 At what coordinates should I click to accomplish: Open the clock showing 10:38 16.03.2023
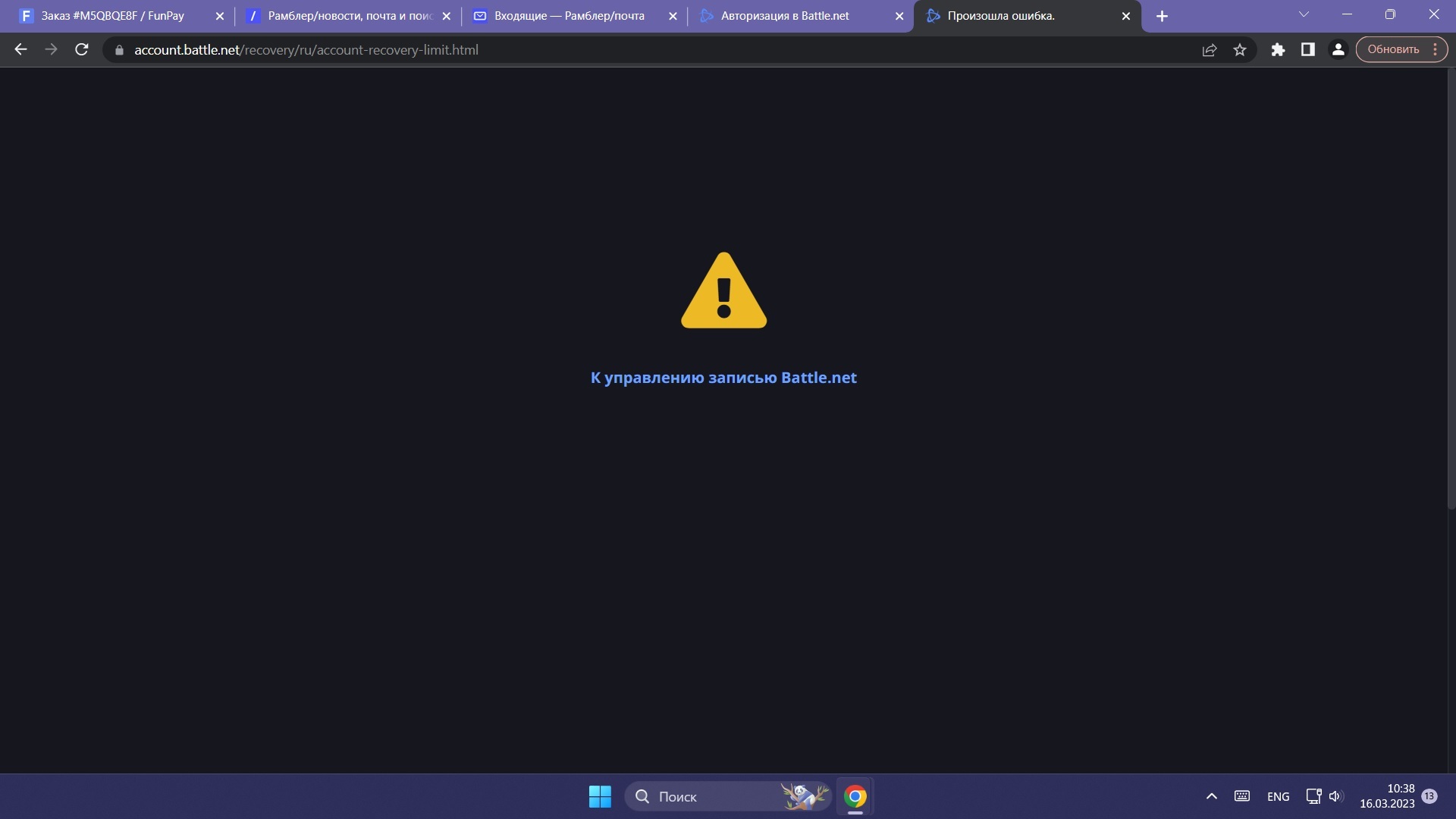coord(1387,796)
